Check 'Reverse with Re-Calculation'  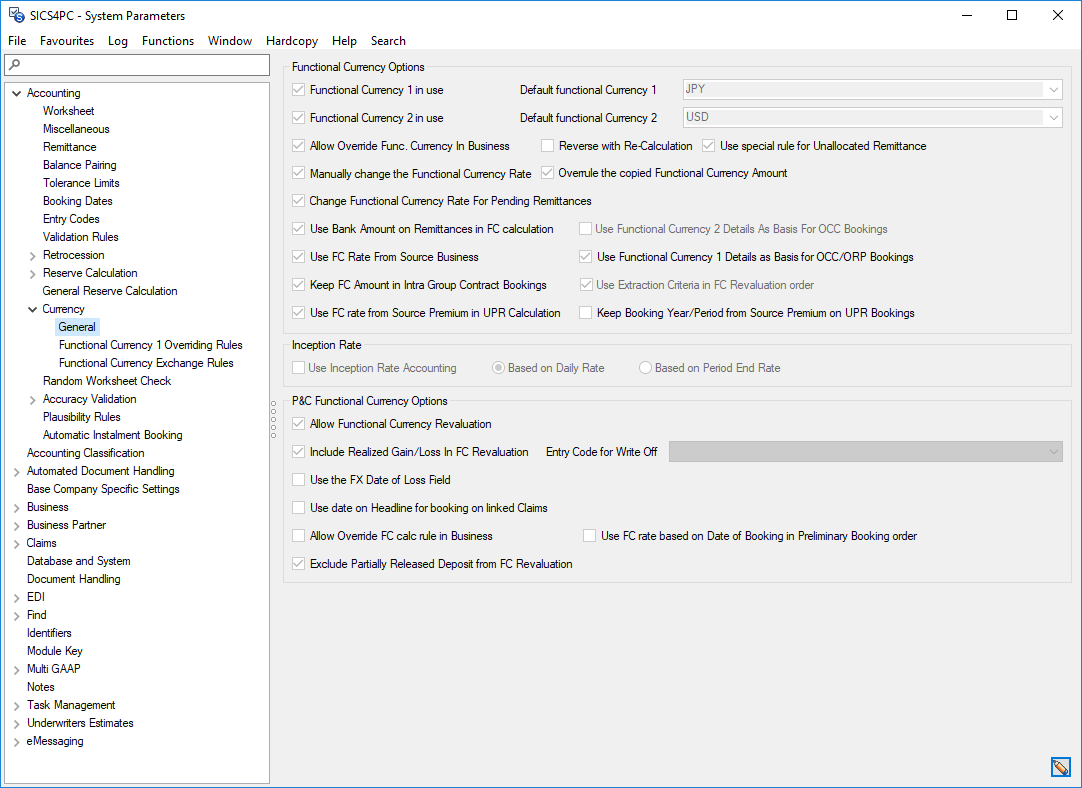(547, 145)
